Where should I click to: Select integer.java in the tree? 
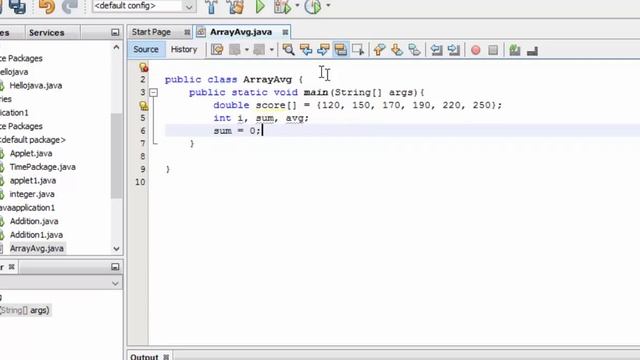(x=32, y=194)
